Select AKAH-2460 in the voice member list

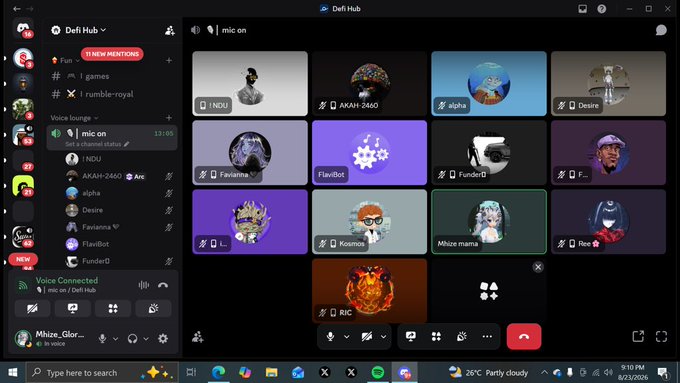120,176
